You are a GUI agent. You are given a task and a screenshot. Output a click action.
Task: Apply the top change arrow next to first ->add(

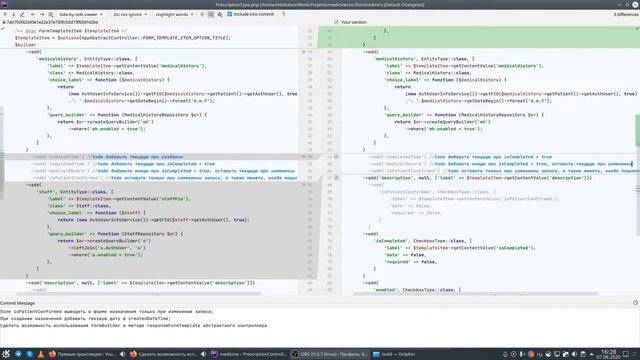click(303, 52)
